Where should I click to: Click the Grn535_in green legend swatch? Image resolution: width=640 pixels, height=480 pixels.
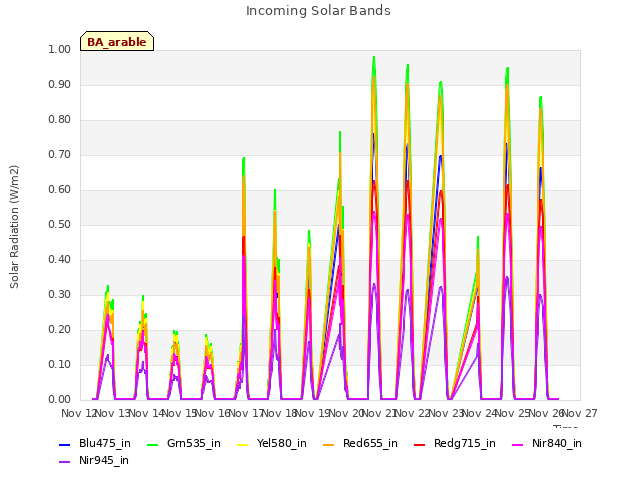pos(152,444)
